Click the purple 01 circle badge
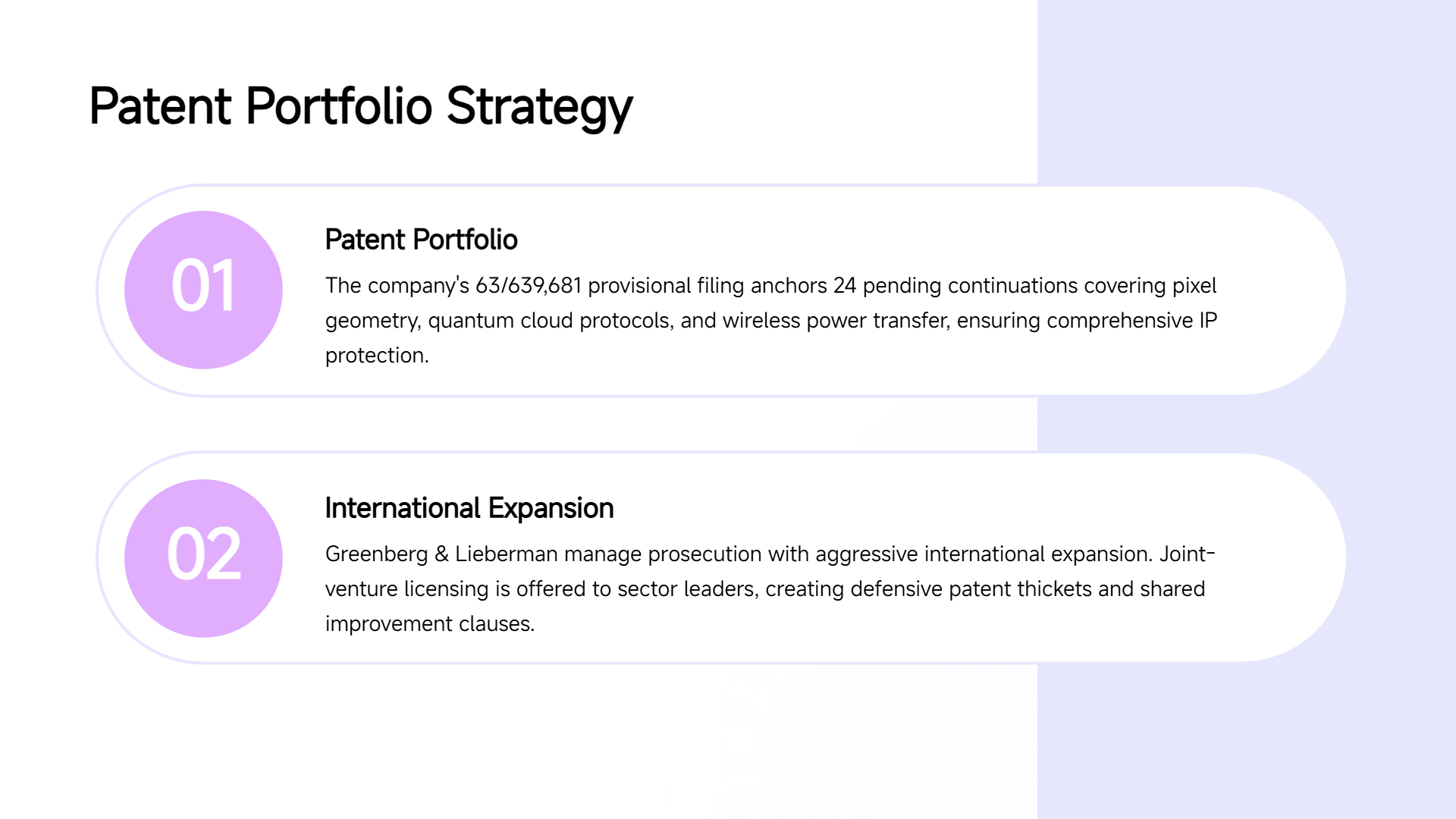 click(203, 290)
